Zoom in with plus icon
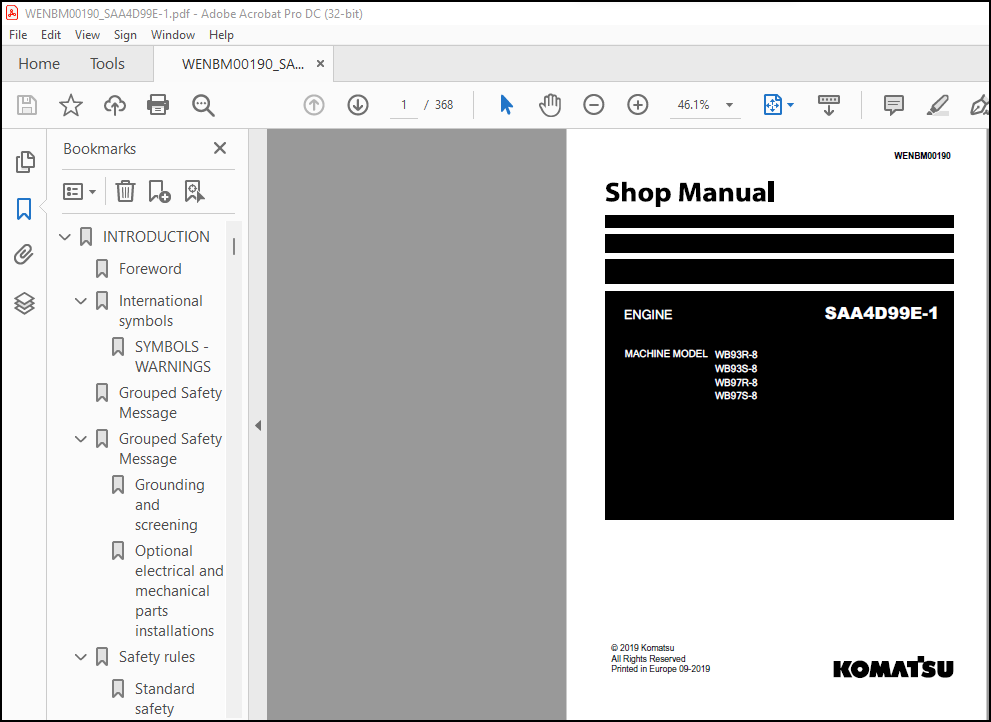Screen dimensions: 991x722 tap(638, 105)
